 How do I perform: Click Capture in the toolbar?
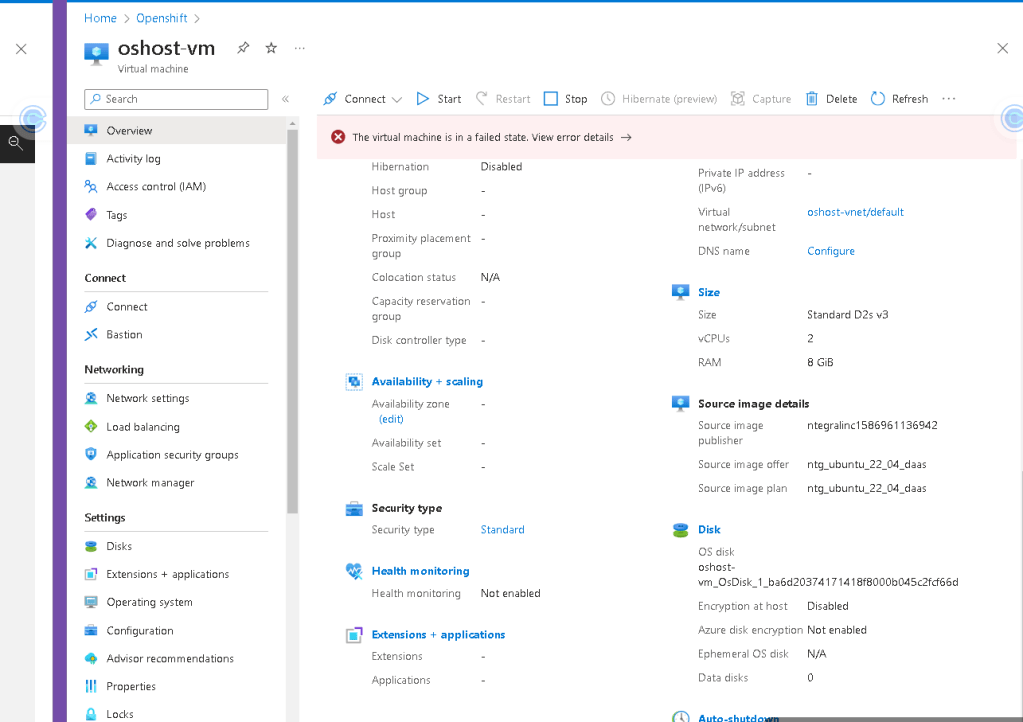(761, 99)
